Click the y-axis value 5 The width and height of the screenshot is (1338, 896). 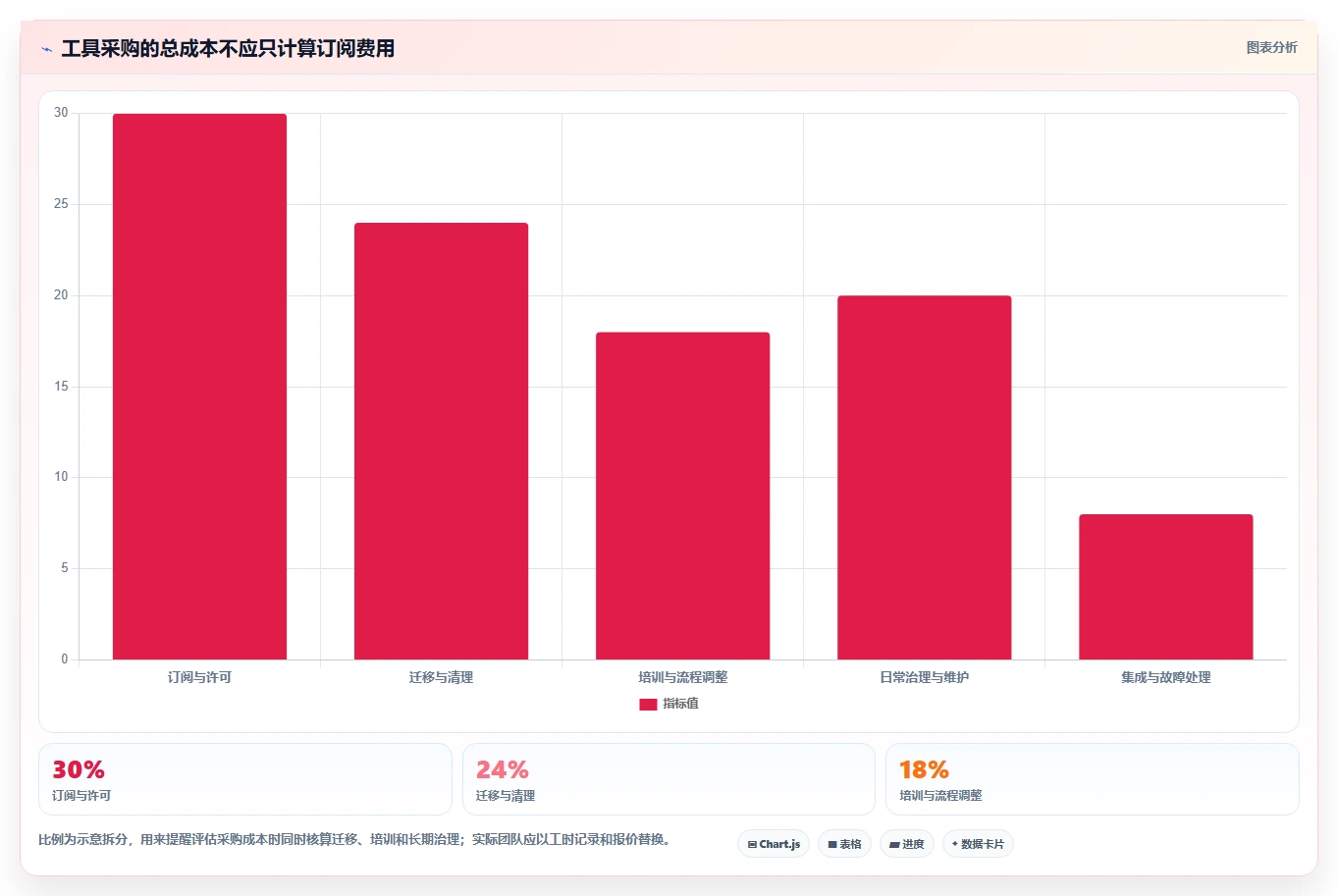pos(65,568)
